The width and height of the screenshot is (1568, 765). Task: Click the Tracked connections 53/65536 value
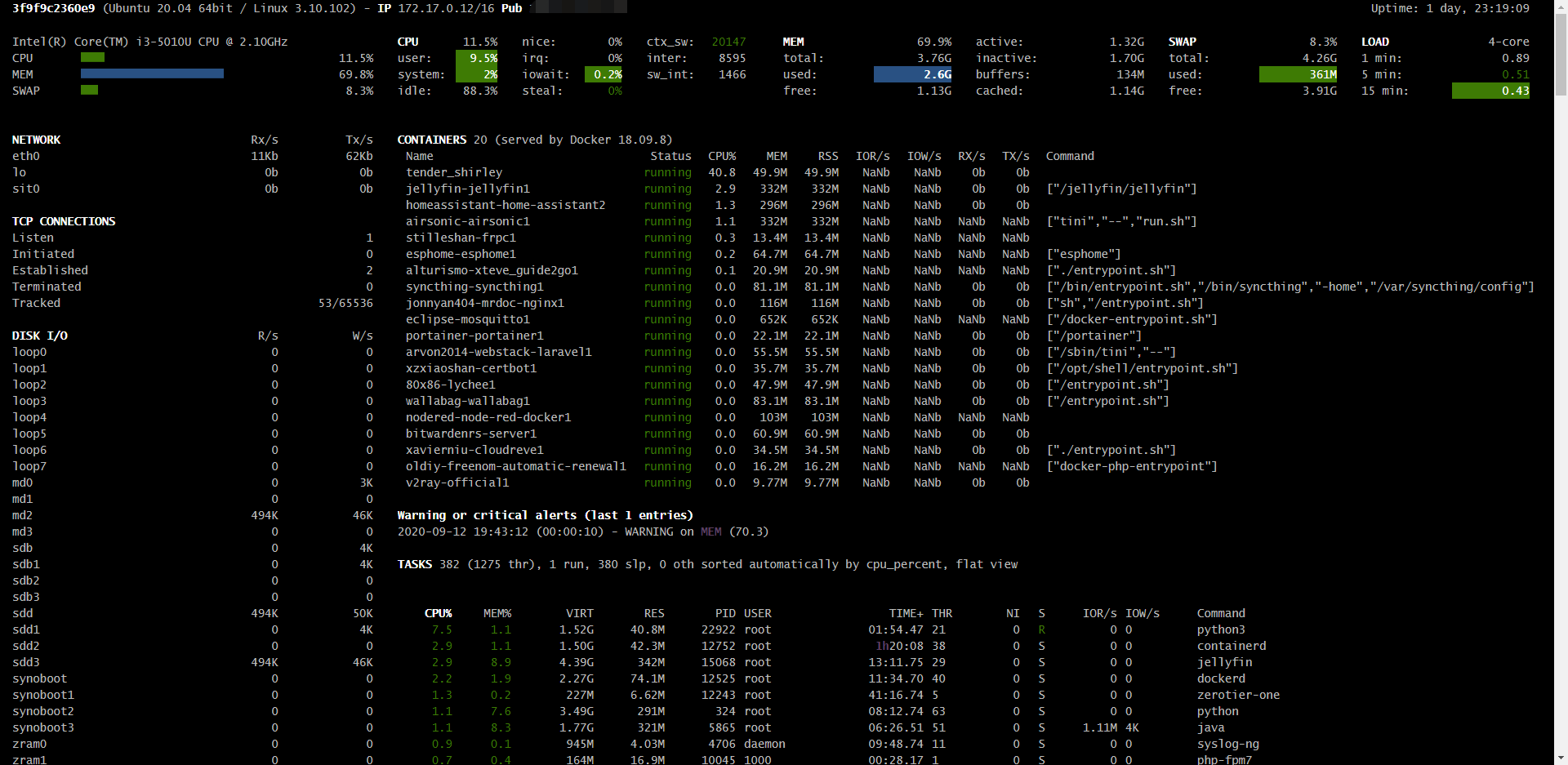click(345, 303)
